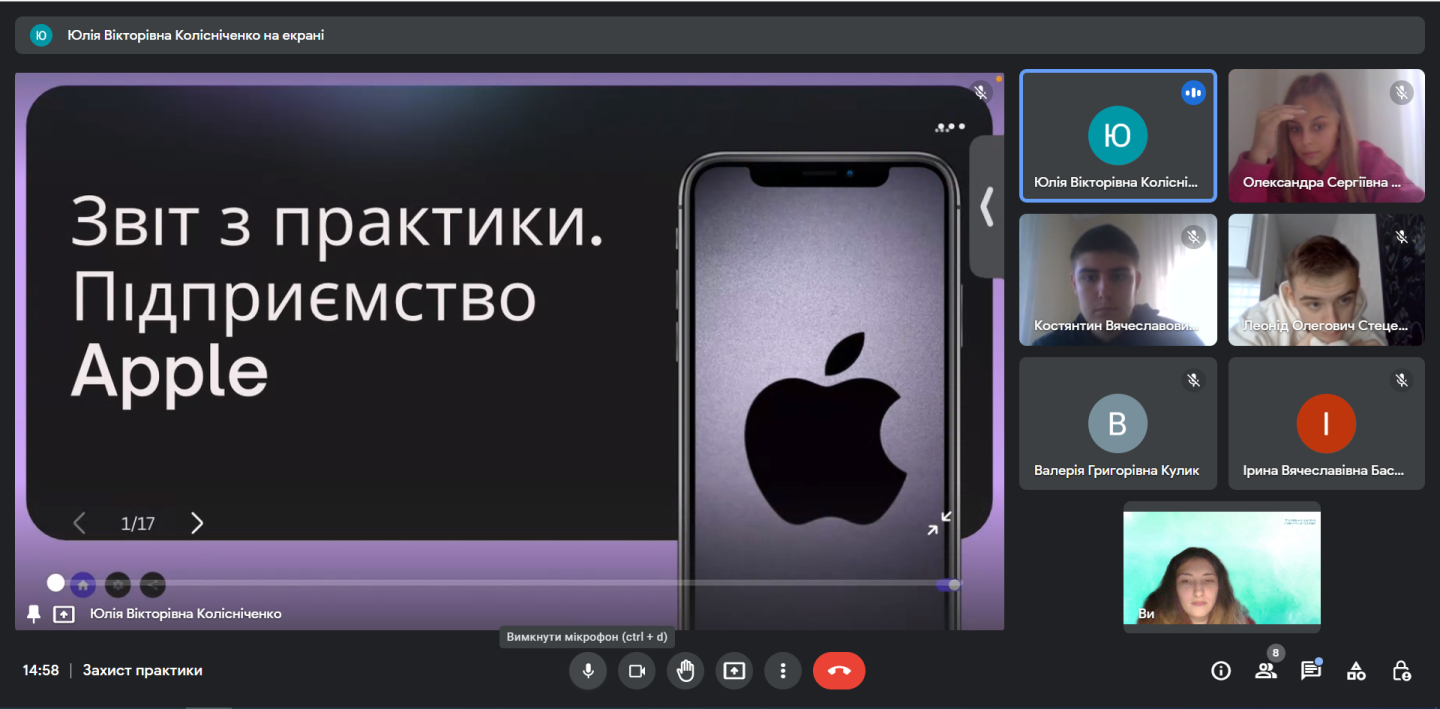Click the meeting name Захист практики
This screenshot has height=709, width=1440.
pyautogui.click(x=143, y=671)
